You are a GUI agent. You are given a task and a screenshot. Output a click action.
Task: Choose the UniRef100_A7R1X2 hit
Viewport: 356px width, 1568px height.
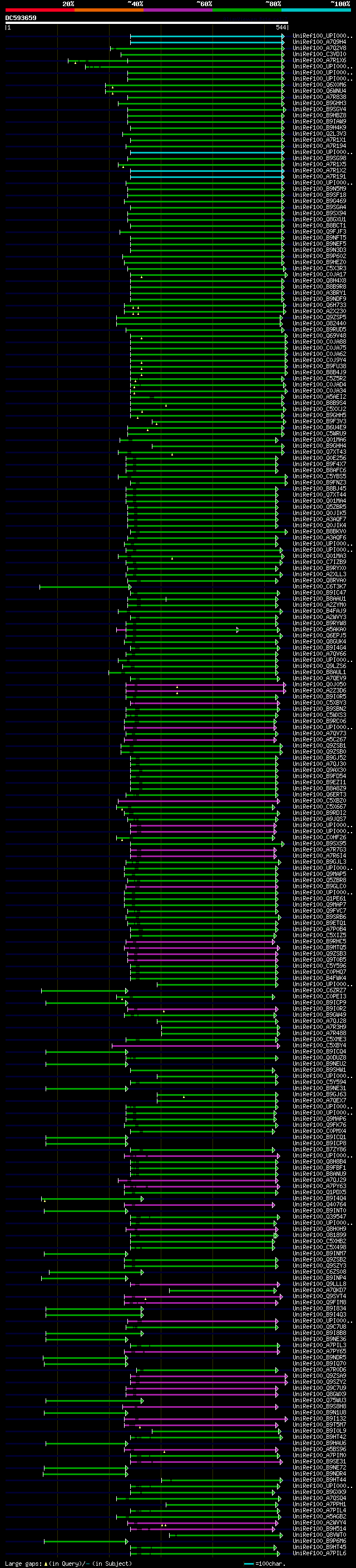(319, 170)
